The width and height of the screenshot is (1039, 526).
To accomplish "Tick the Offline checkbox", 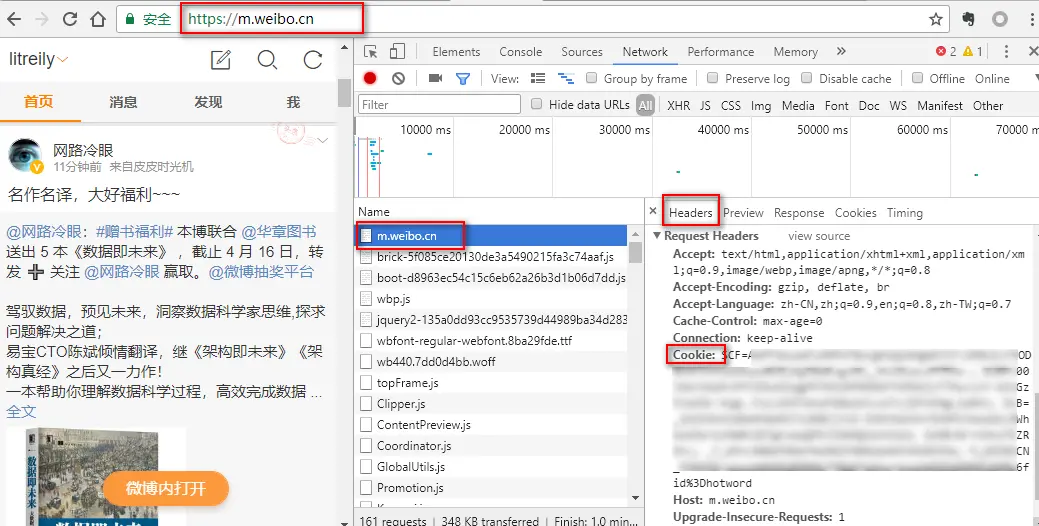I will (x=917, y=78).
